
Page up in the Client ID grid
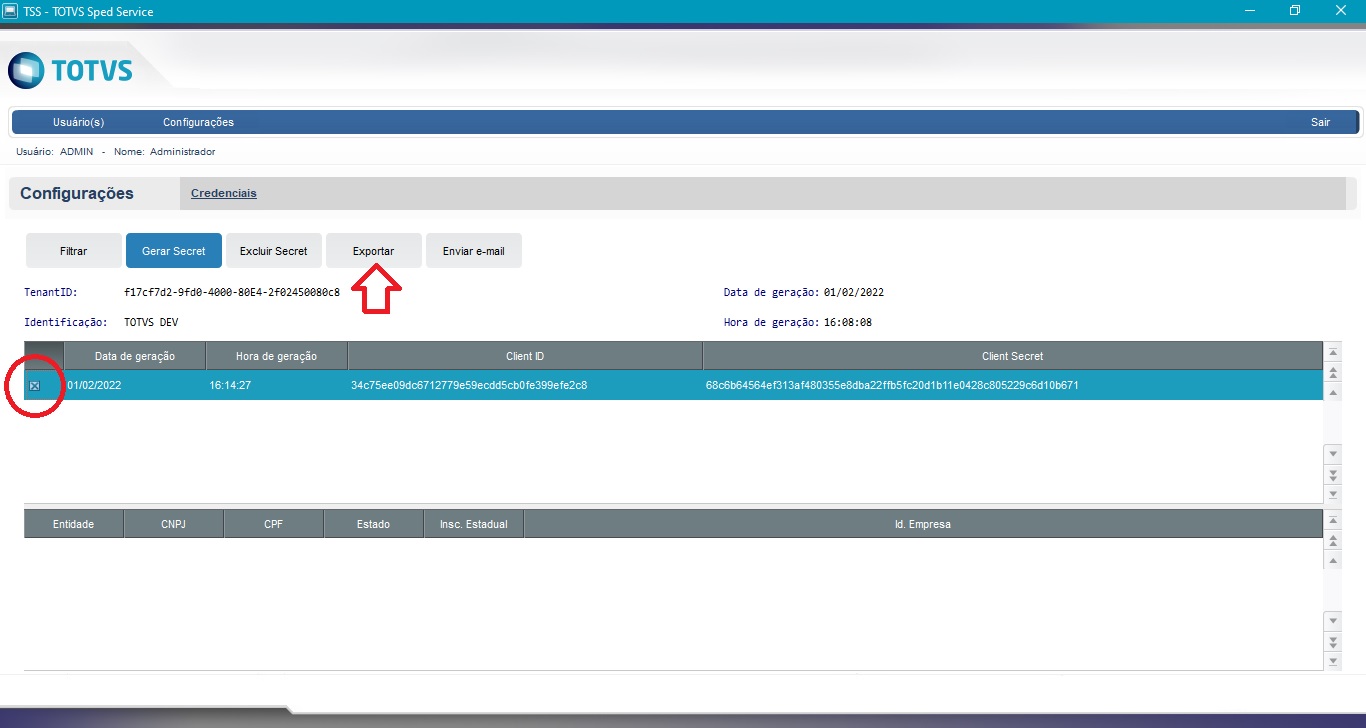pos(1332,373)
